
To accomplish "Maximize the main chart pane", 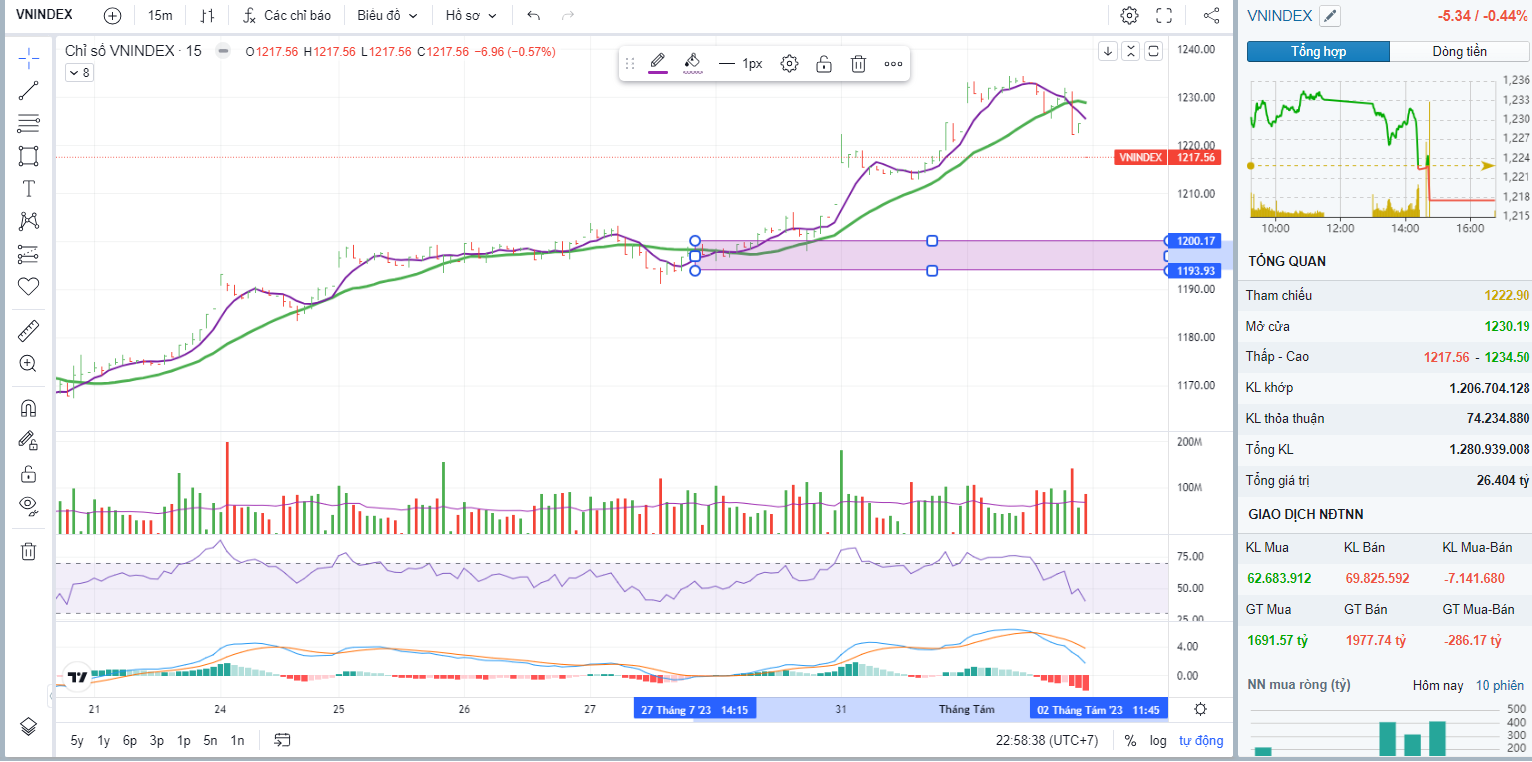I will [x=1153, y=52].
